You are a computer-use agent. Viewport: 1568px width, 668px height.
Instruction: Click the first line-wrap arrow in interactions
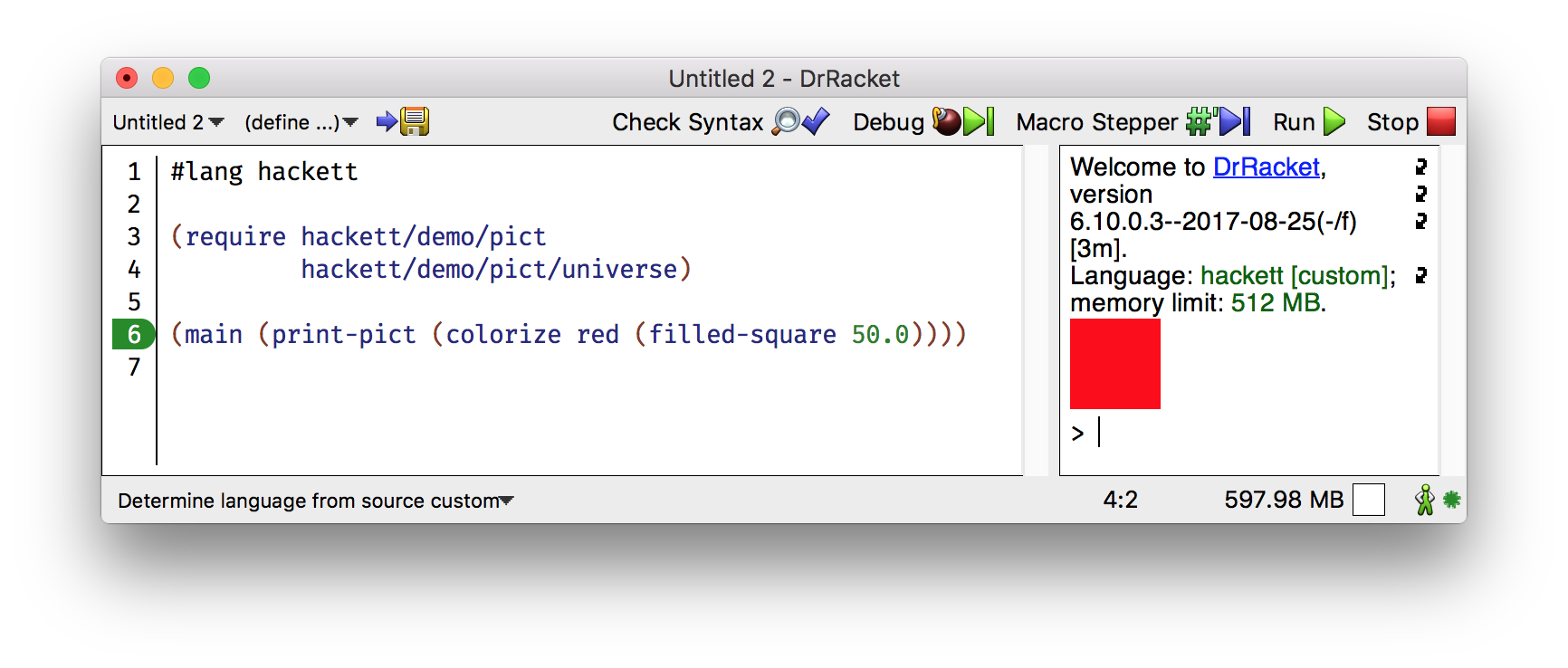tap(1421, 167)
